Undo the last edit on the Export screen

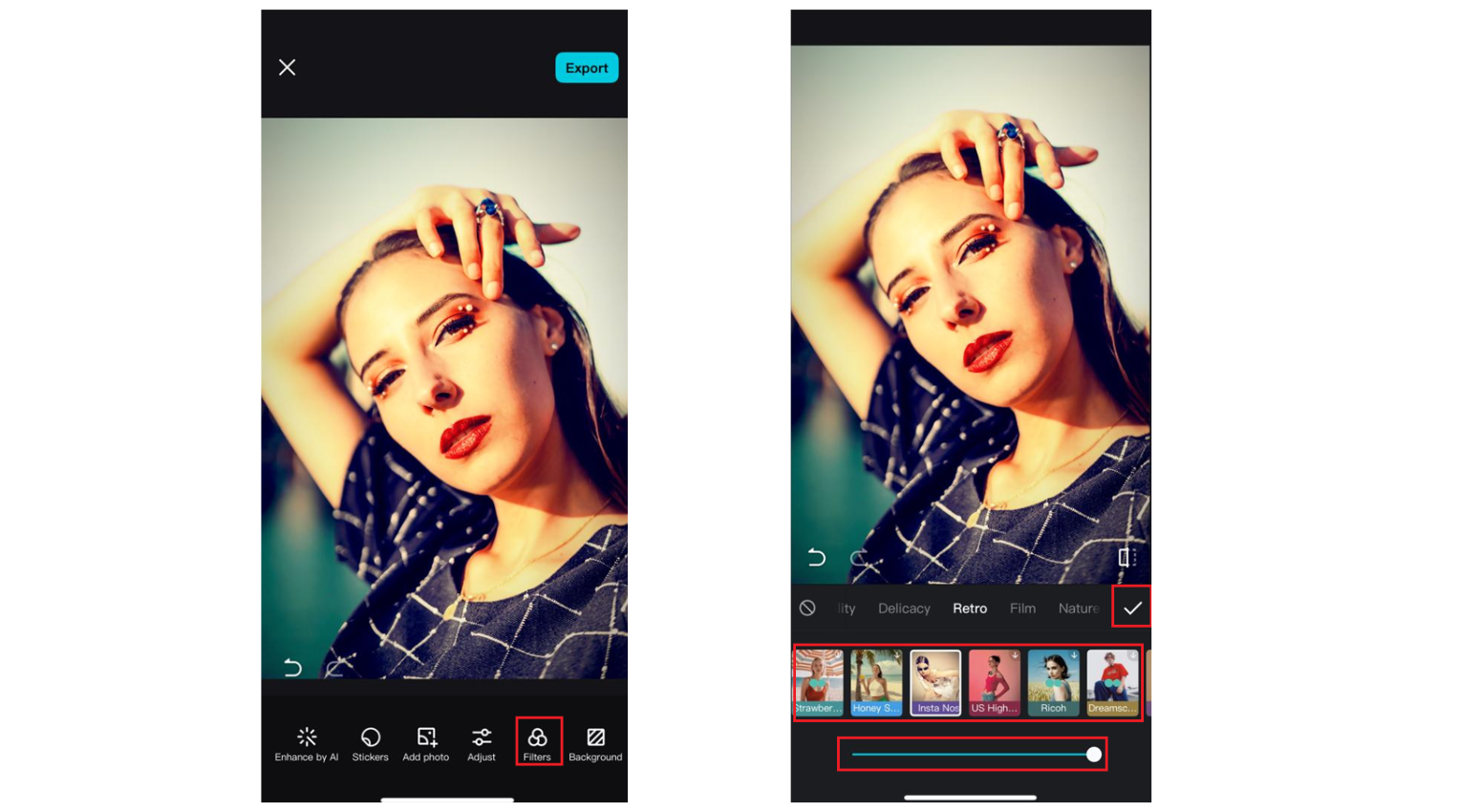point(292,667)
